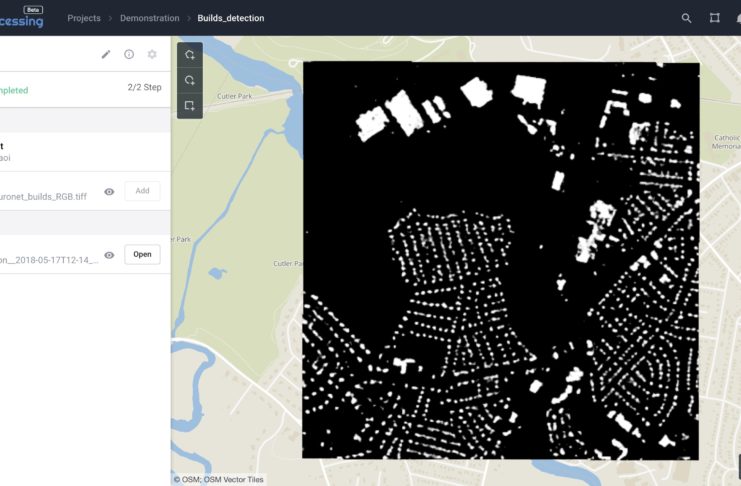Click the bounding box icon in top bar
Image resolution: width=741 pixels, height=486 pixels.
(x=714, y=18)
